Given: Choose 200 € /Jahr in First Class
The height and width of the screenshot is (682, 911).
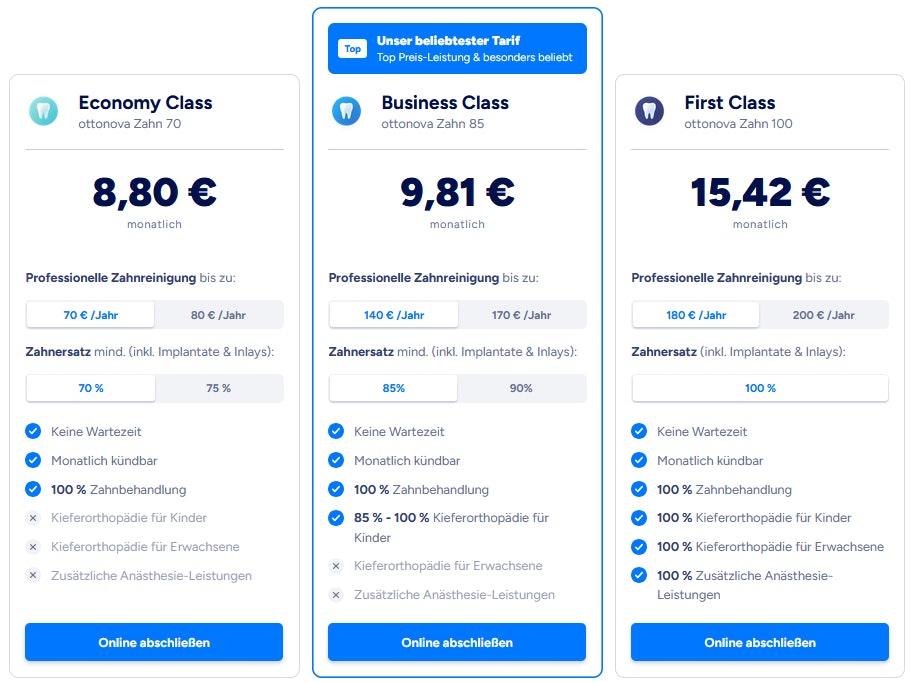Looking at the screenshot, I should [x=824, y=315].
